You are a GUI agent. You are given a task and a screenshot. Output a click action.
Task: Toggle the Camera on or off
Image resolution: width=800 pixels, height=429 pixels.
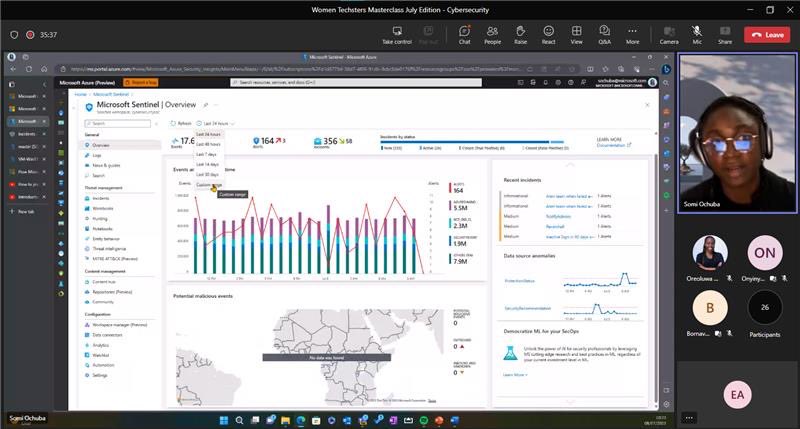(x=669, y=35)
